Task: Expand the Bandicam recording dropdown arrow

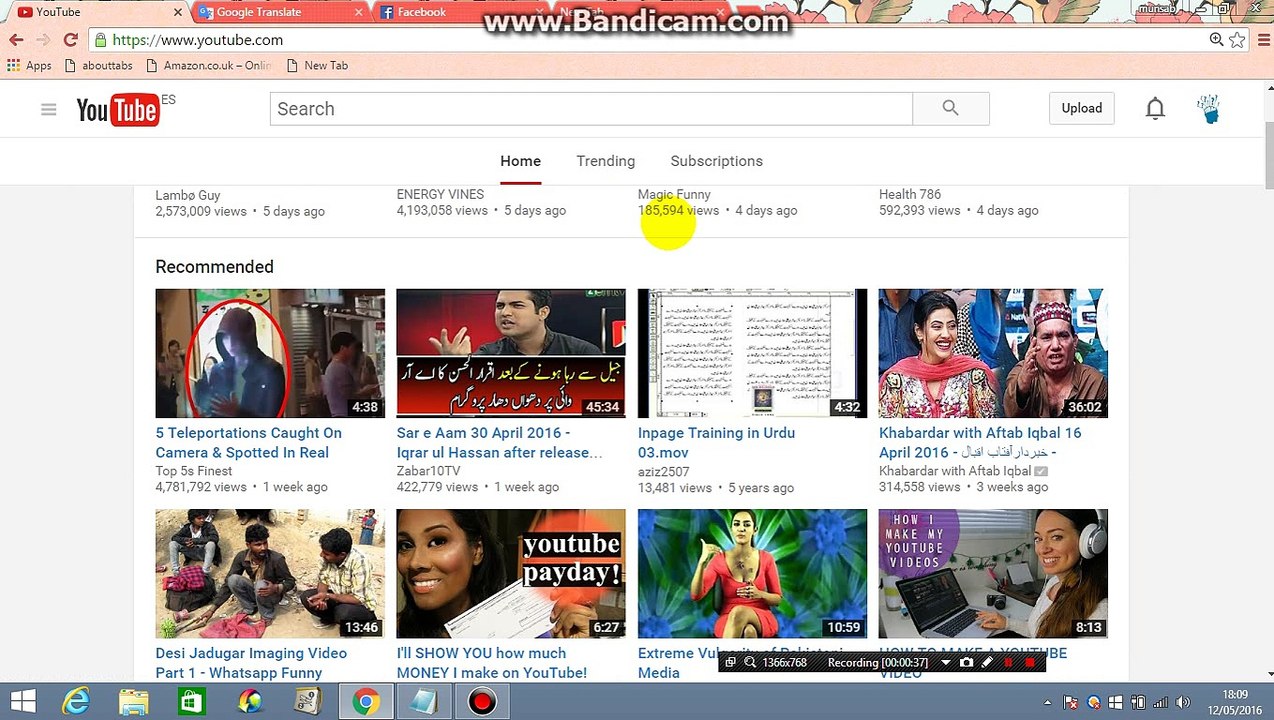Action: (945, 662)
